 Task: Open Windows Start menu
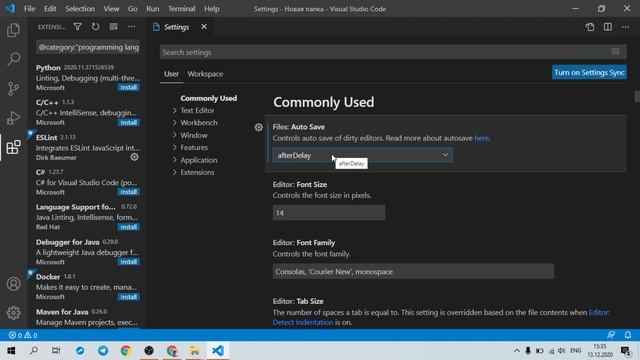(11, 351)
